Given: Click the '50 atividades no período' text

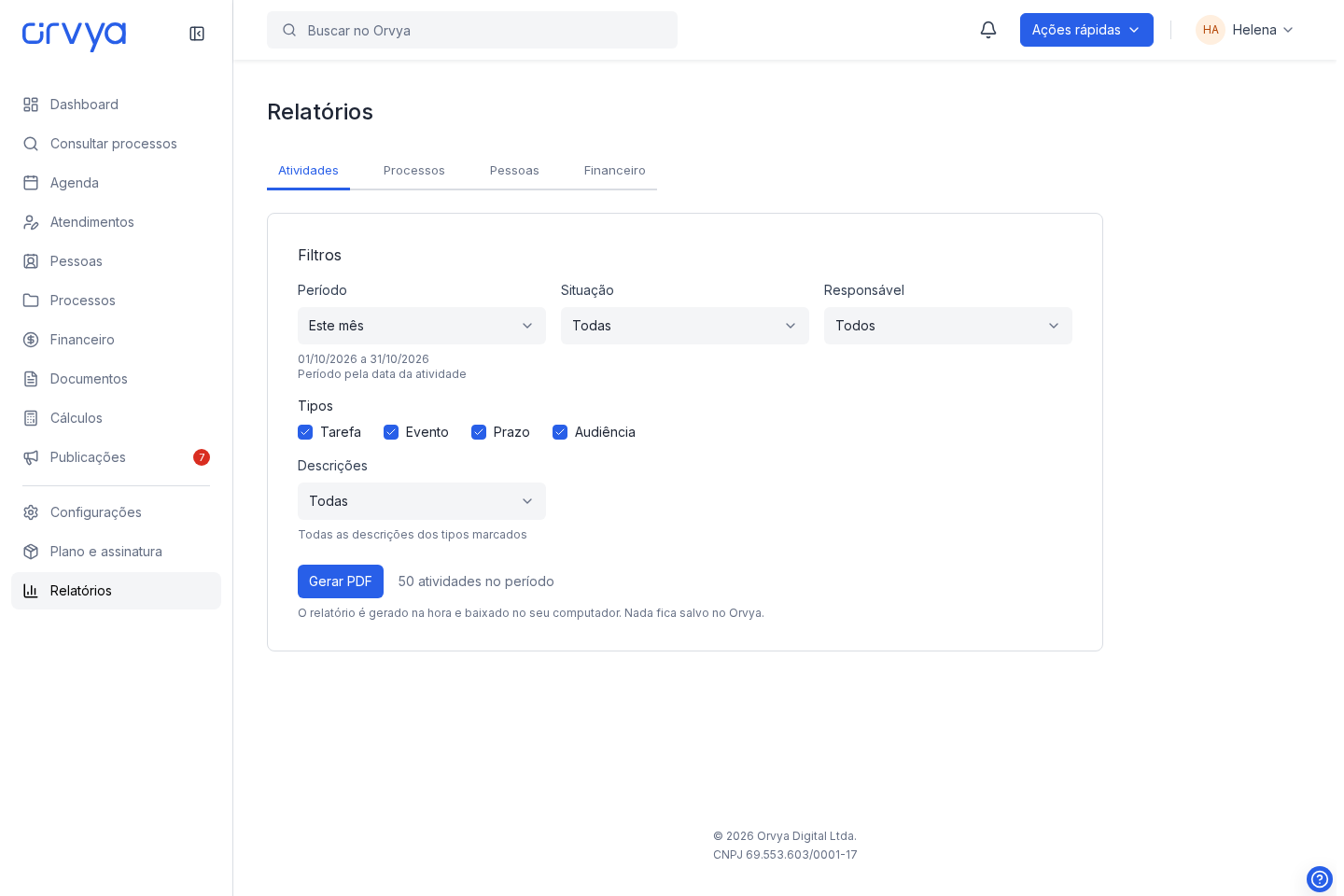Looking at the screenshot, I should coord(476,581).
